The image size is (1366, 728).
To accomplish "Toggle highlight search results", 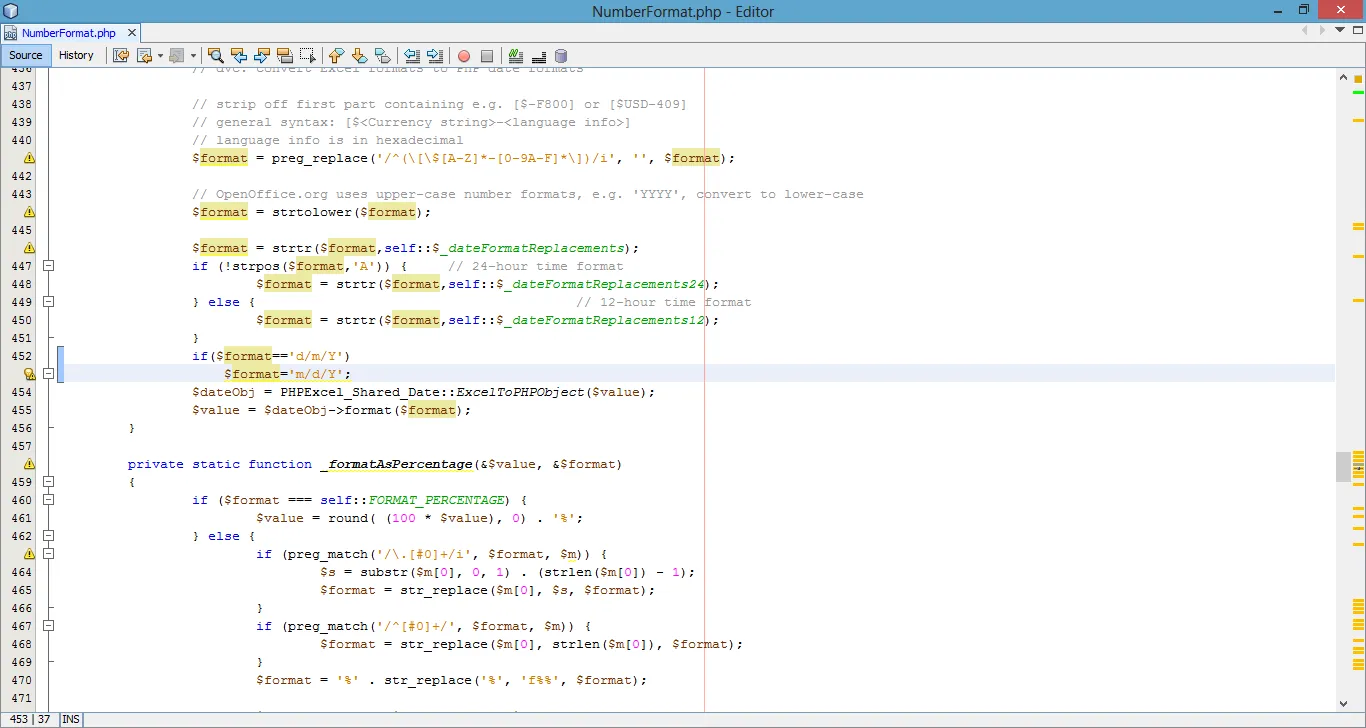I will [x=285, y=56].
